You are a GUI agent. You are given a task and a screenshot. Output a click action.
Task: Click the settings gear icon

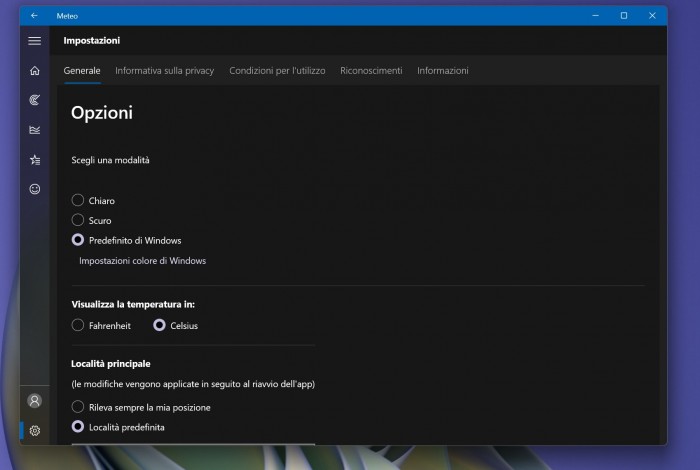35,430
